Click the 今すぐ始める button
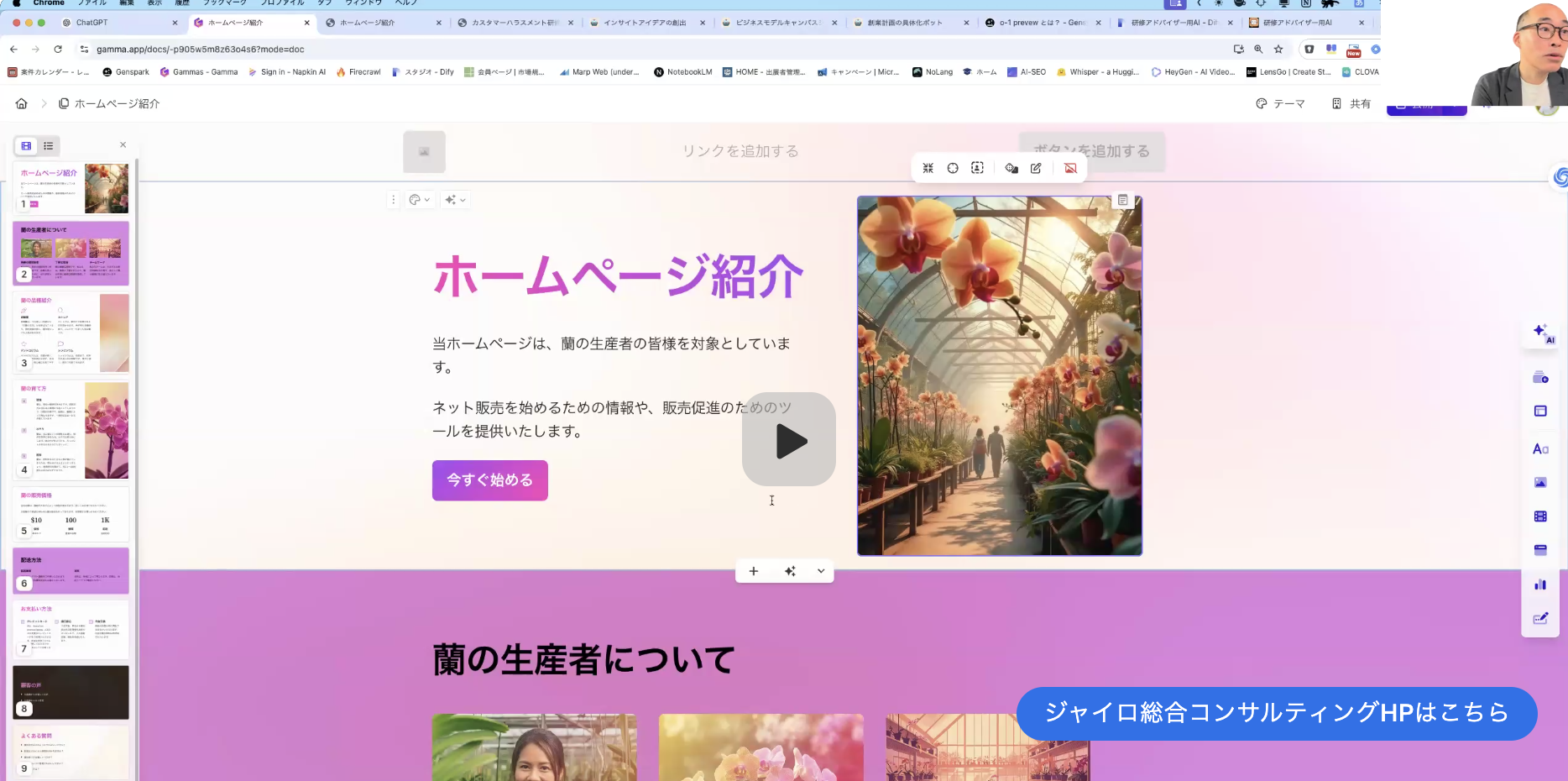The image size is (1568, 781). [489, 480]
